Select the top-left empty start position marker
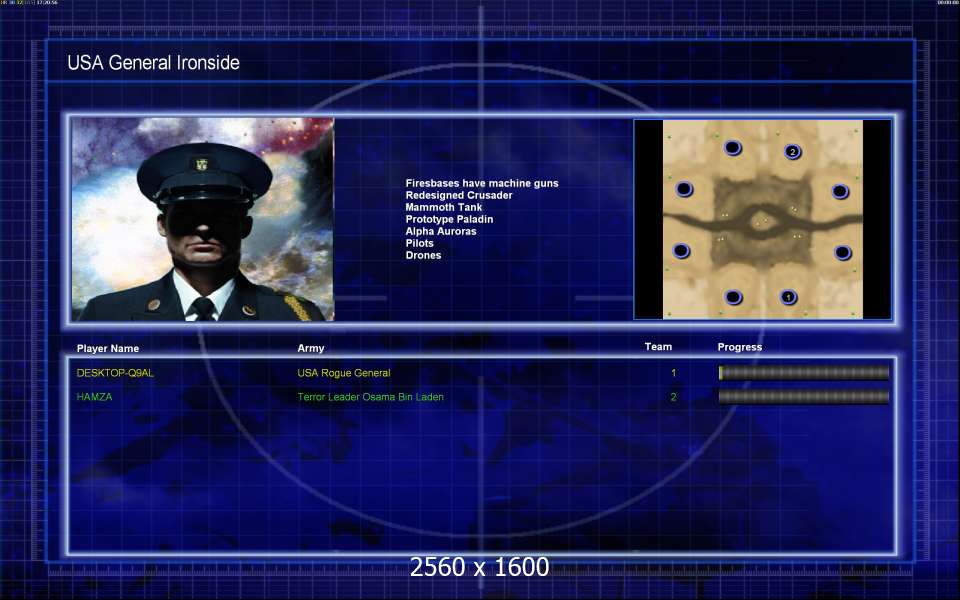960x600 pixels. [732, 148]
